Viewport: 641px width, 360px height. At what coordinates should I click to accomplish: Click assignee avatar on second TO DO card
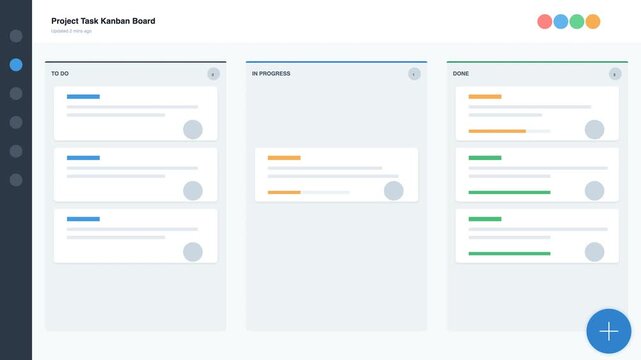[x=193, y=191]
